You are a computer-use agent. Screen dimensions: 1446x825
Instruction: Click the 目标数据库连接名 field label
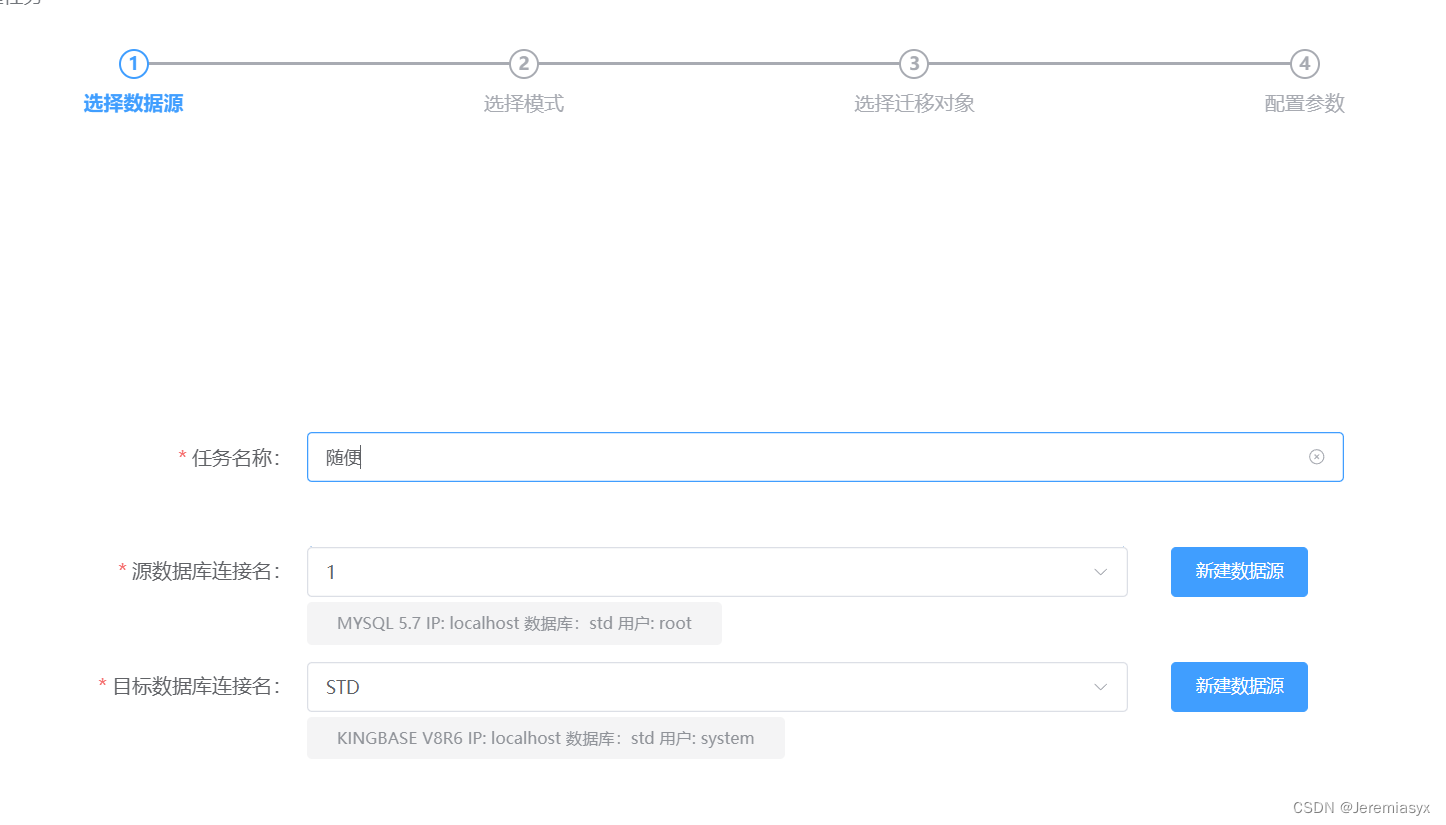(196, 687)
